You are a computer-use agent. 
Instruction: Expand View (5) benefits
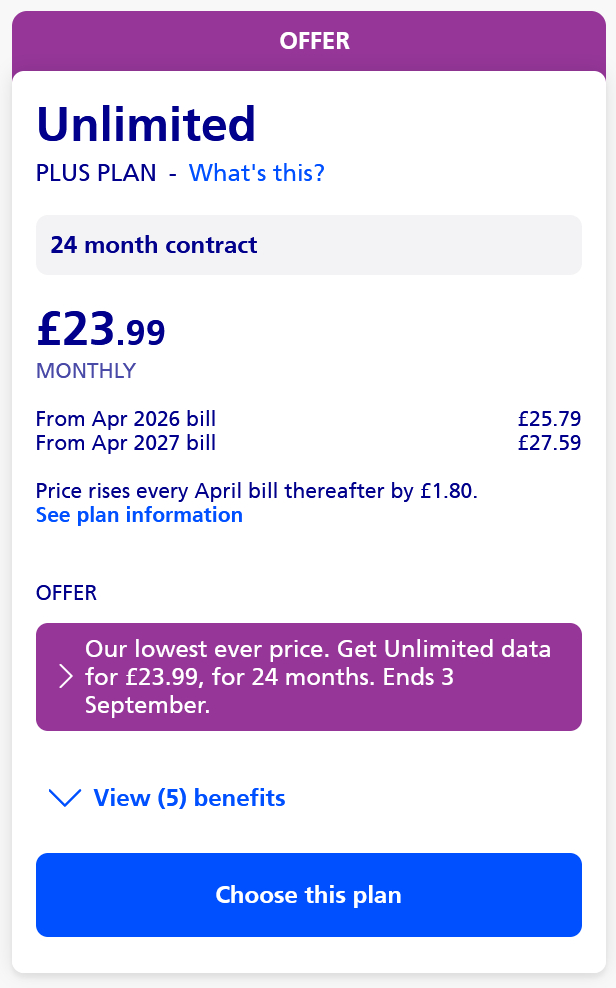(189, 798)
